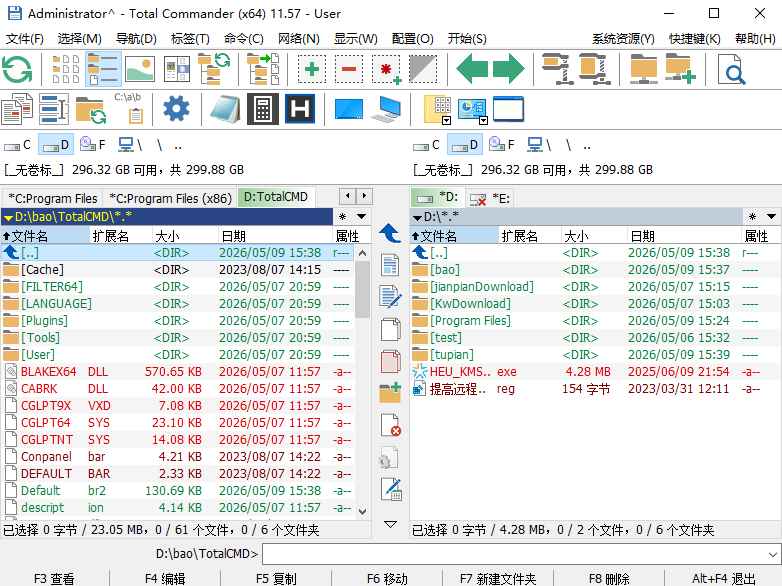Click the green Refresh toolbar icon
This screenshot has height=586, width=782.
(x=17, y=69)
